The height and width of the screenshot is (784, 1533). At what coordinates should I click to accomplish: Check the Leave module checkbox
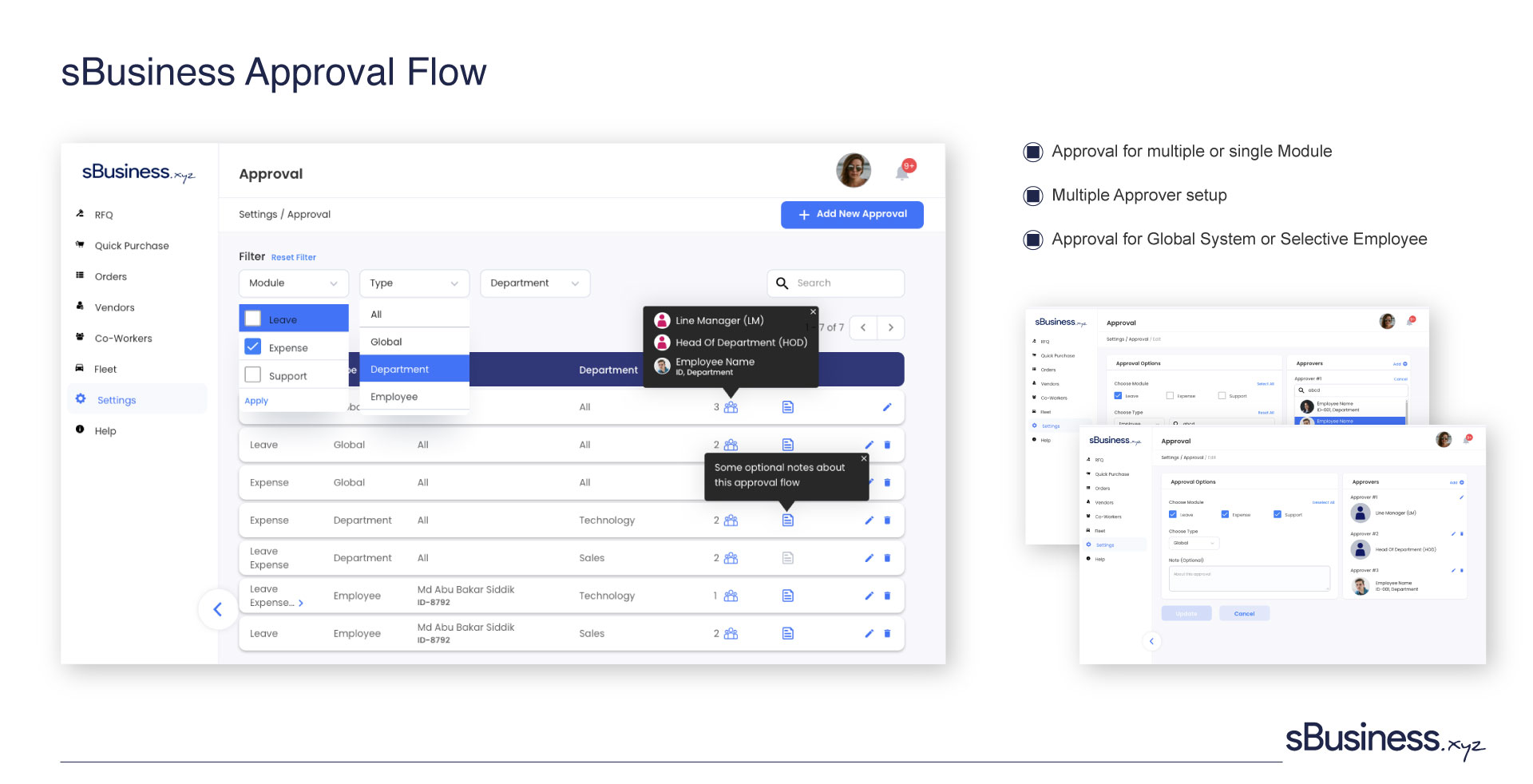[253, 319]
